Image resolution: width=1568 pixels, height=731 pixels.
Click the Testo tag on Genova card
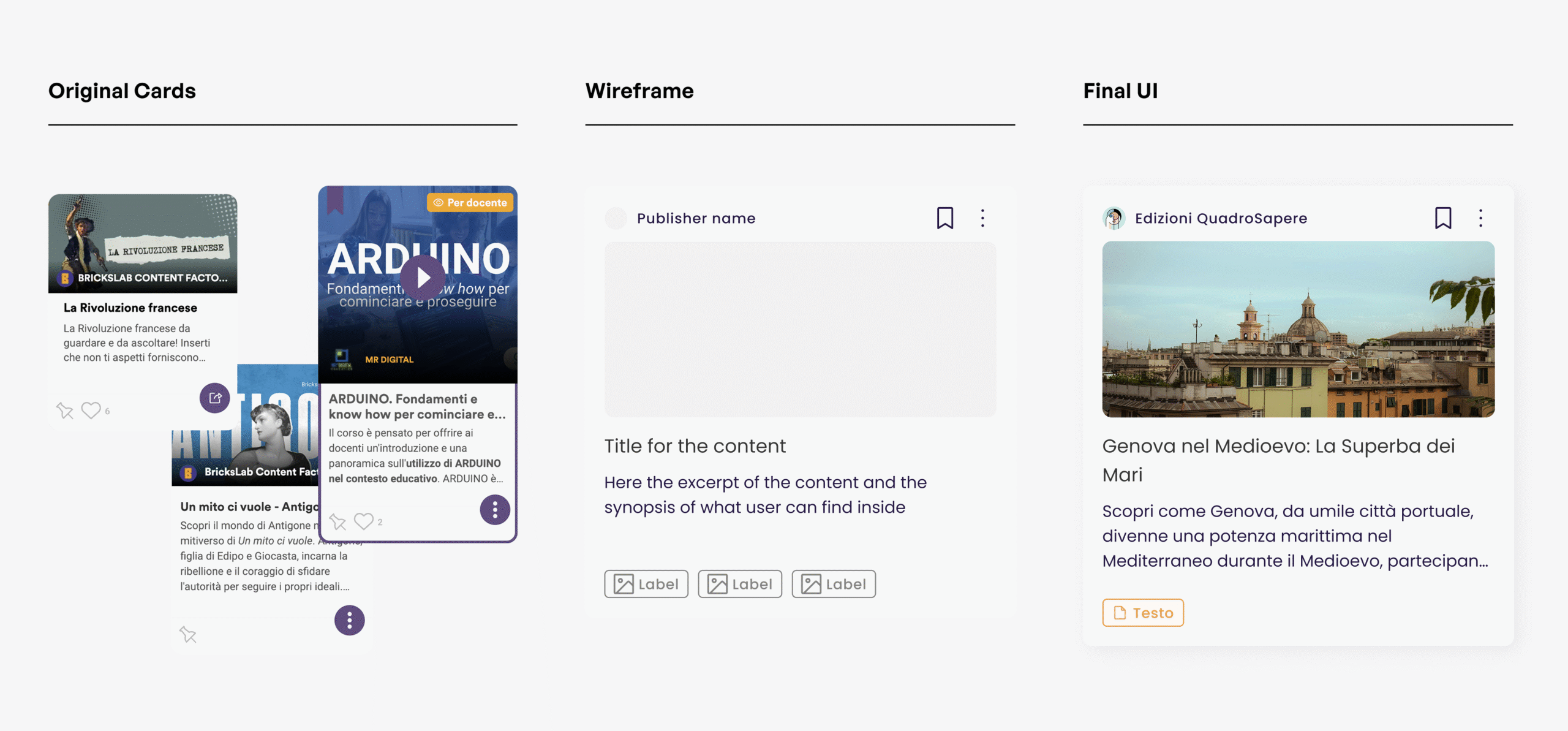click(1142, 613)
